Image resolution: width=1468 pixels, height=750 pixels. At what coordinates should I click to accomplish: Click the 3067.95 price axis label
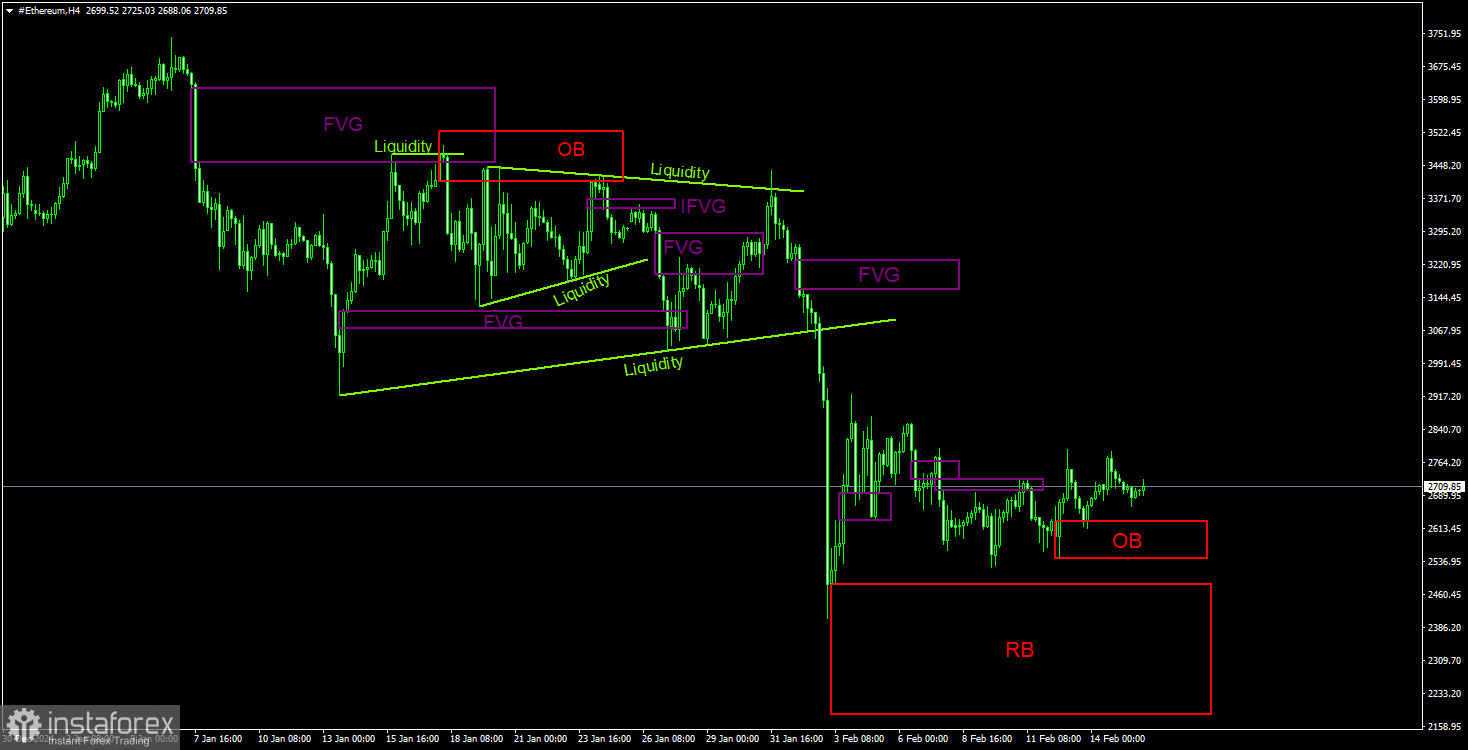click(x=1445, y=331)
